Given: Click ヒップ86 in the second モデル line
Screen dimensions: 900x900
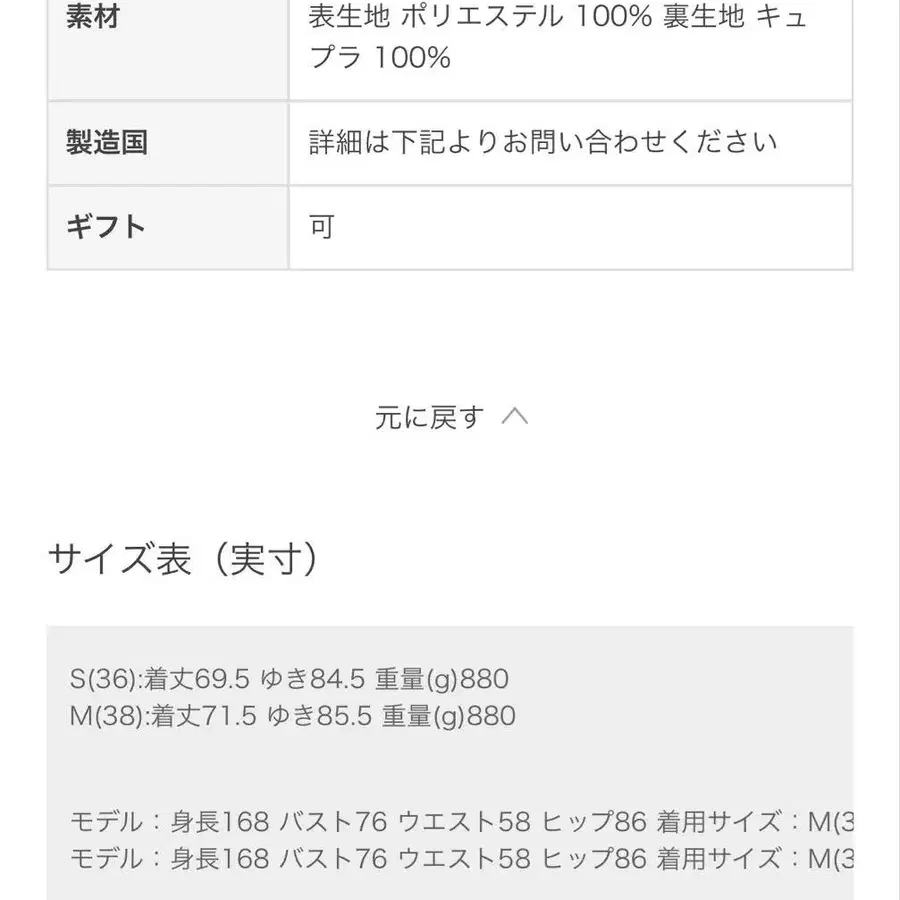Looking at the screenshot, I should pyautogui.click(x=595, y=858).
